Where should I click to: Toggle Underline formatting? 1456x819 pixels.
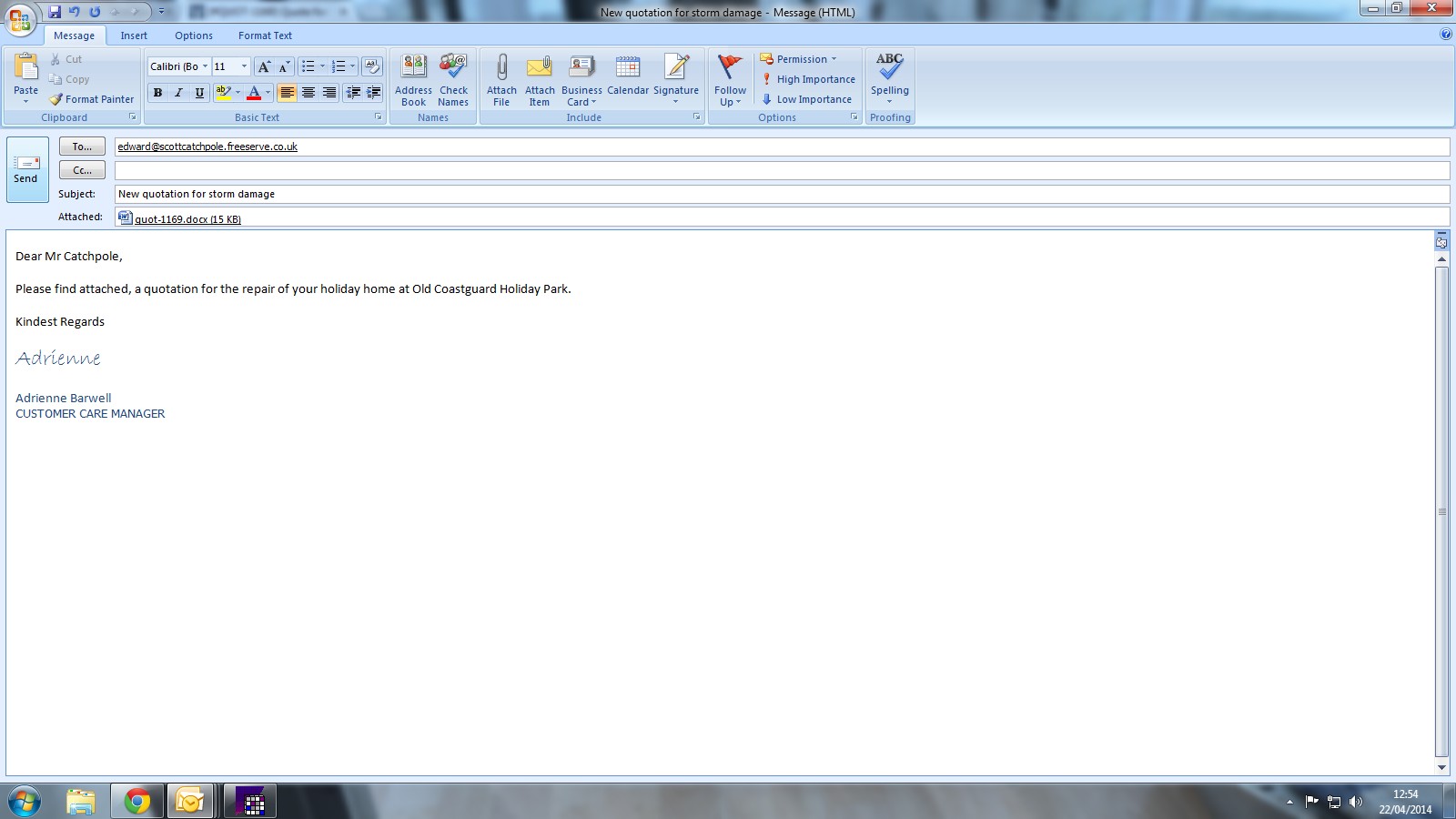click(199, 93)
